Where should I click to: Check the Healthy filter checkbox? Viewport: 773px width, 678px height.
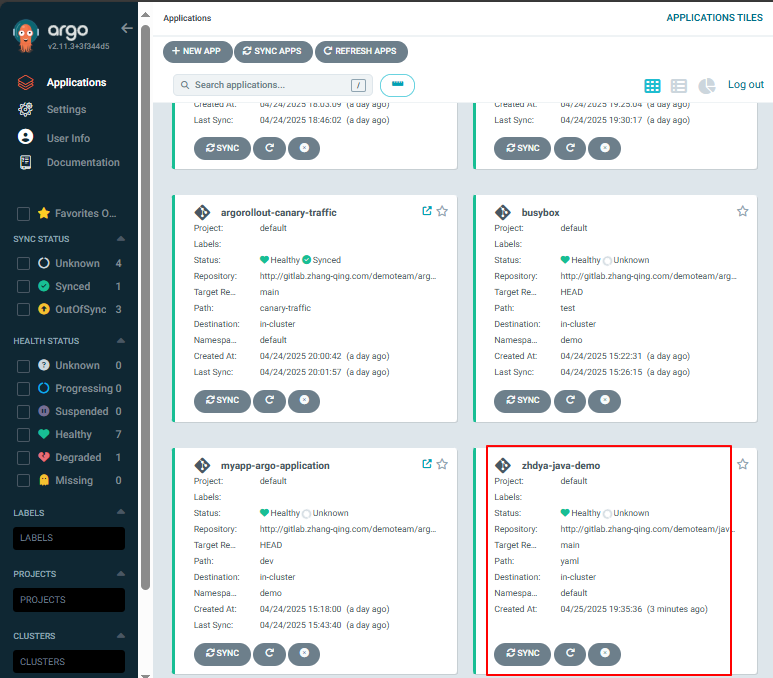(x=23, y=435)
